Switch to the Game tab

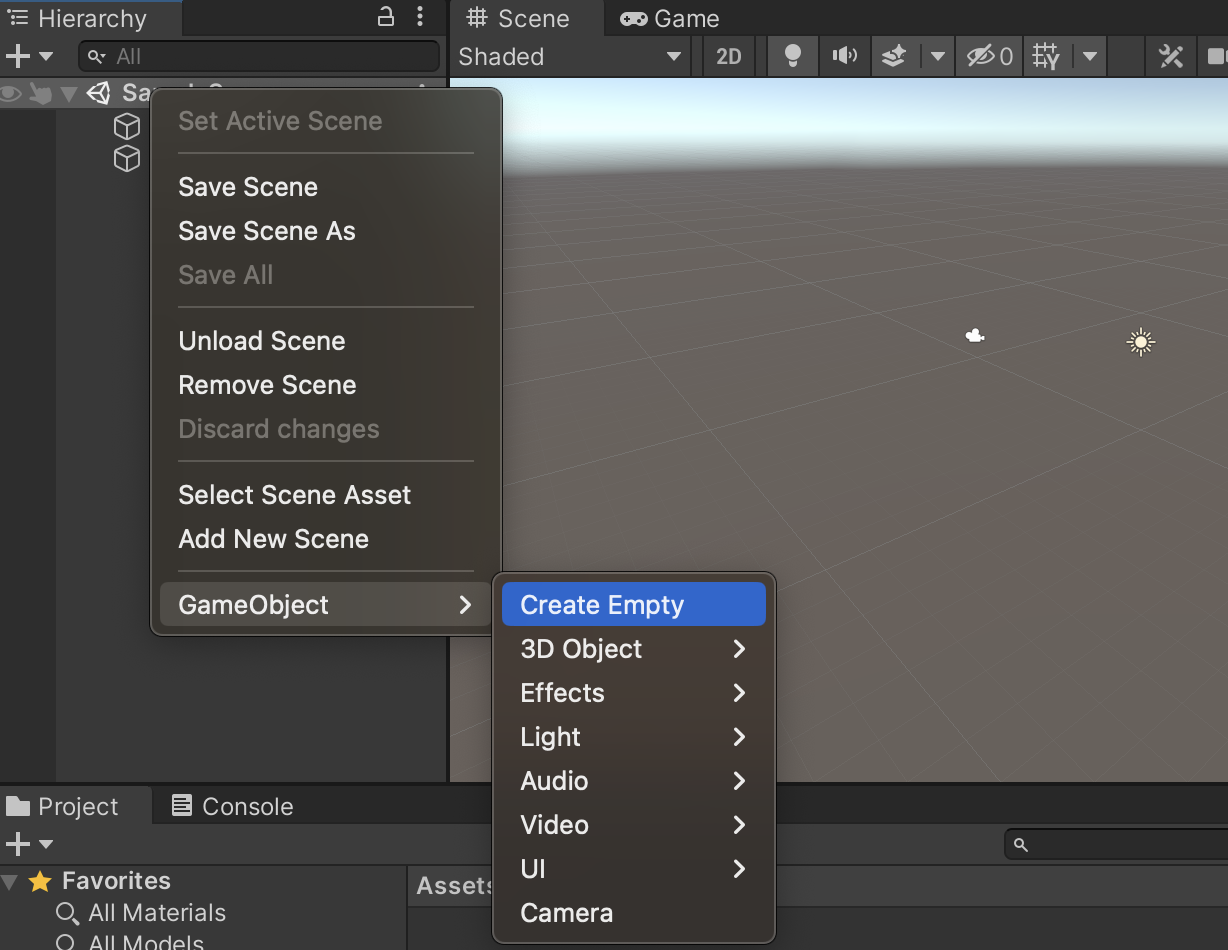click(668, 18)
